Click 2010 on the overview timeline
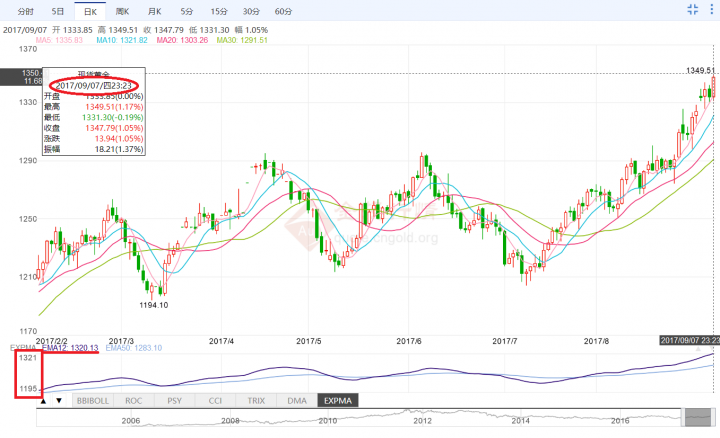The image size is (720, 438). tap(328, 423)
